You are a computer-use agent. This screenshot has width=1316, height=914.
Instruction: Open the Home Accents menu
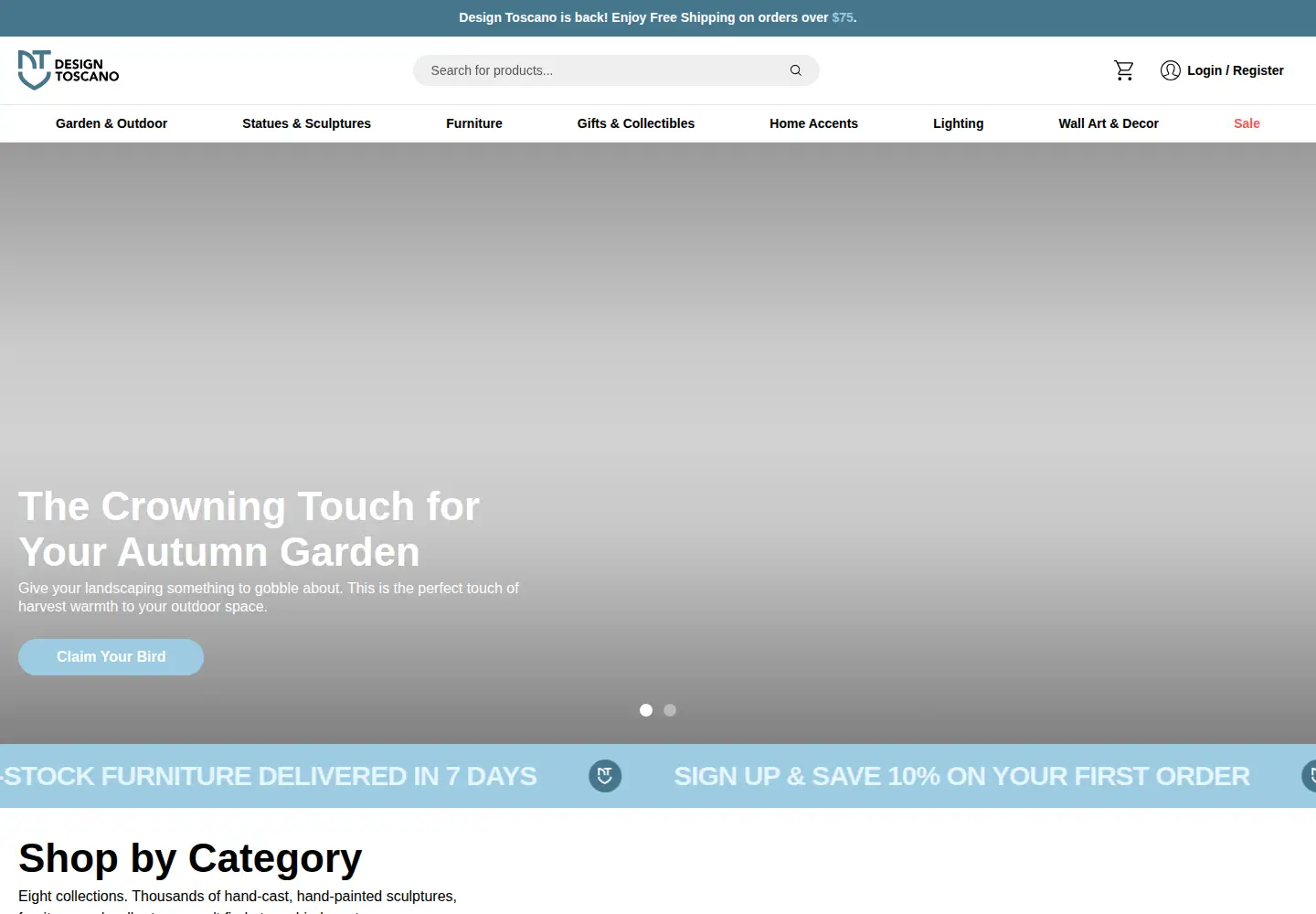pos(813,123)
